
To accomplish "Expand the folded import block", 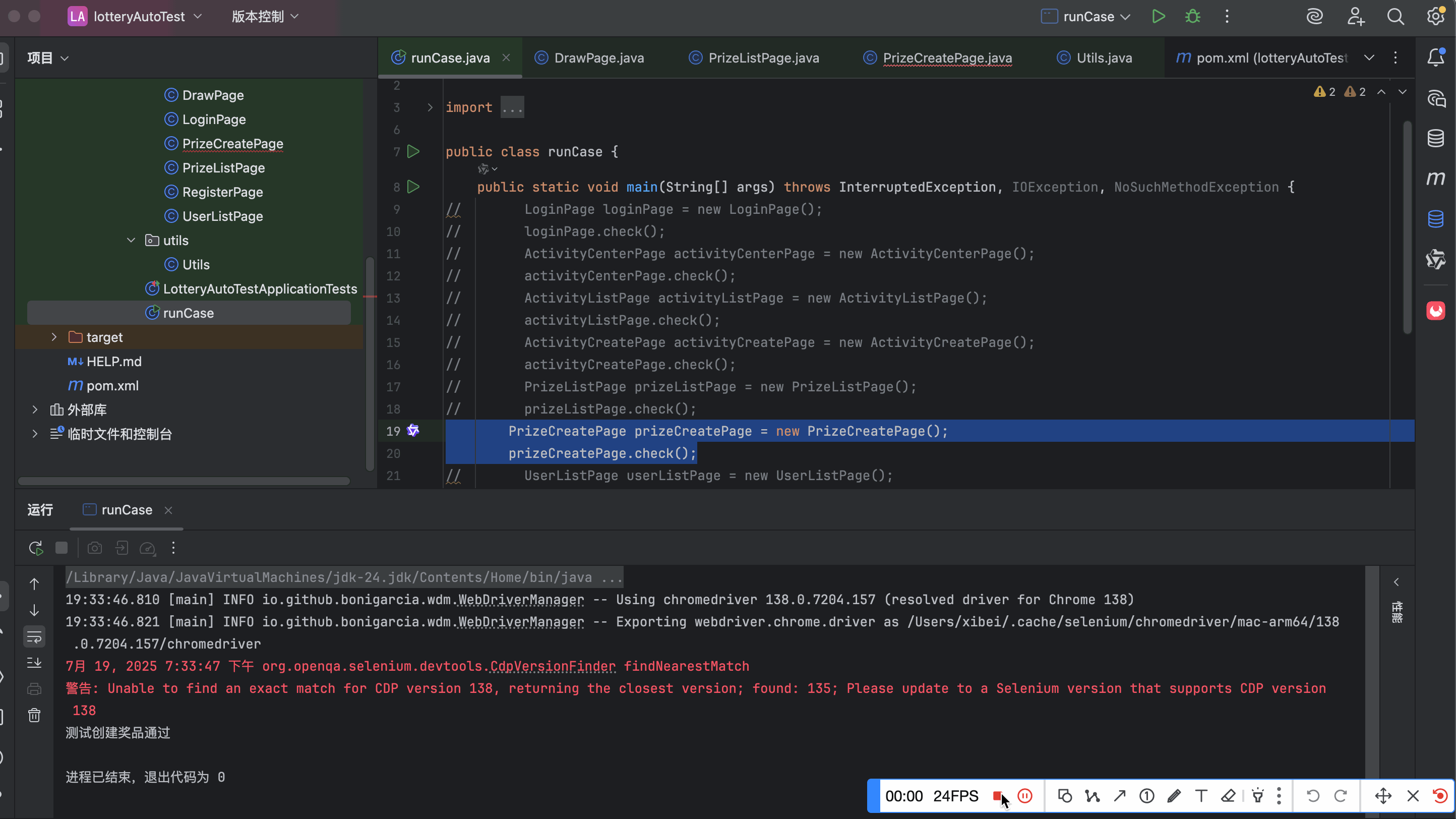I will pyautogui.click(x=430, y=107).
